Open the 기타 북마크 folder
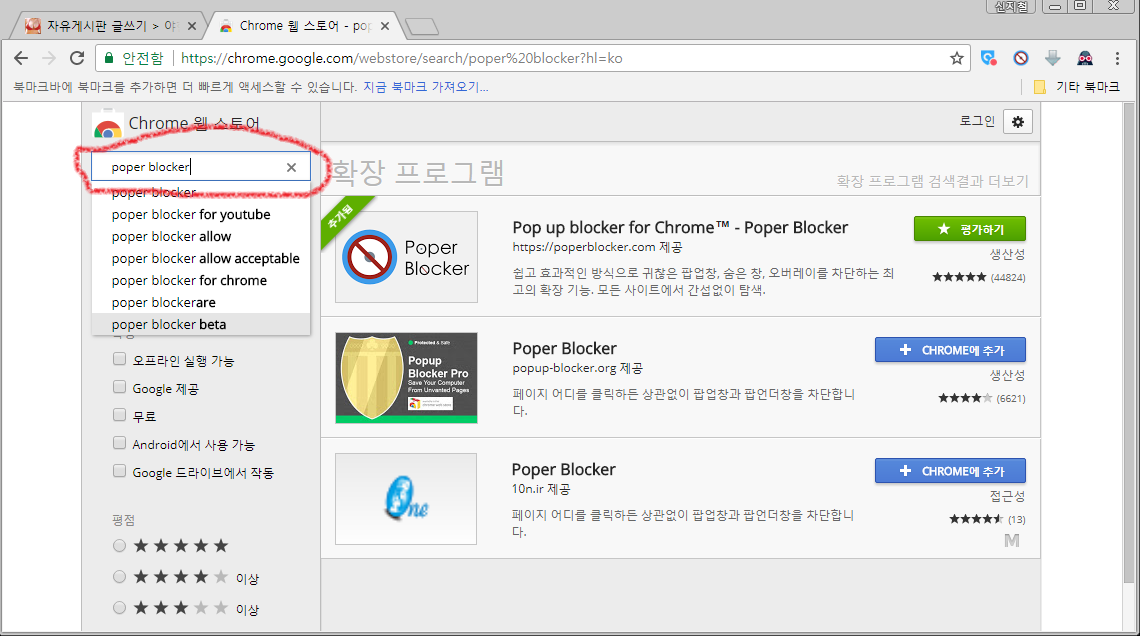 tap(1077, 86)
